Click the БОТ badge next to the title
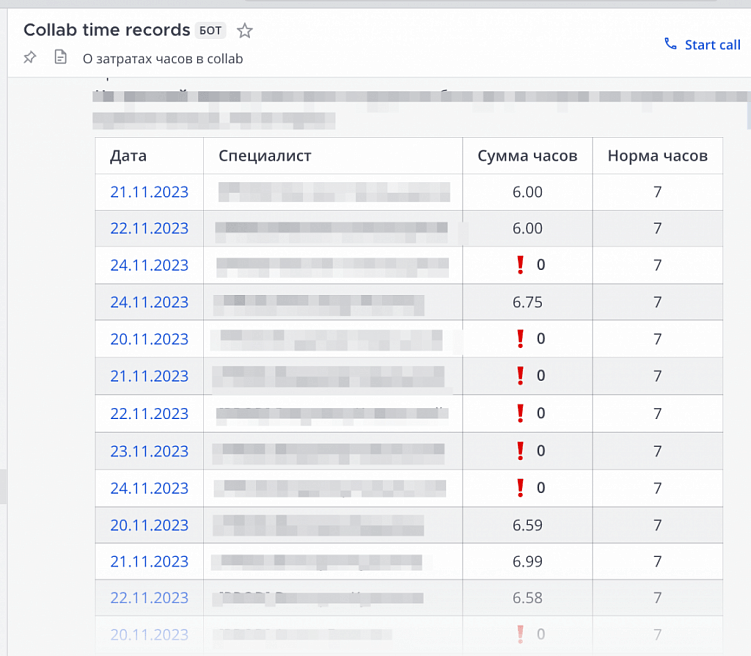 (210, 31)
